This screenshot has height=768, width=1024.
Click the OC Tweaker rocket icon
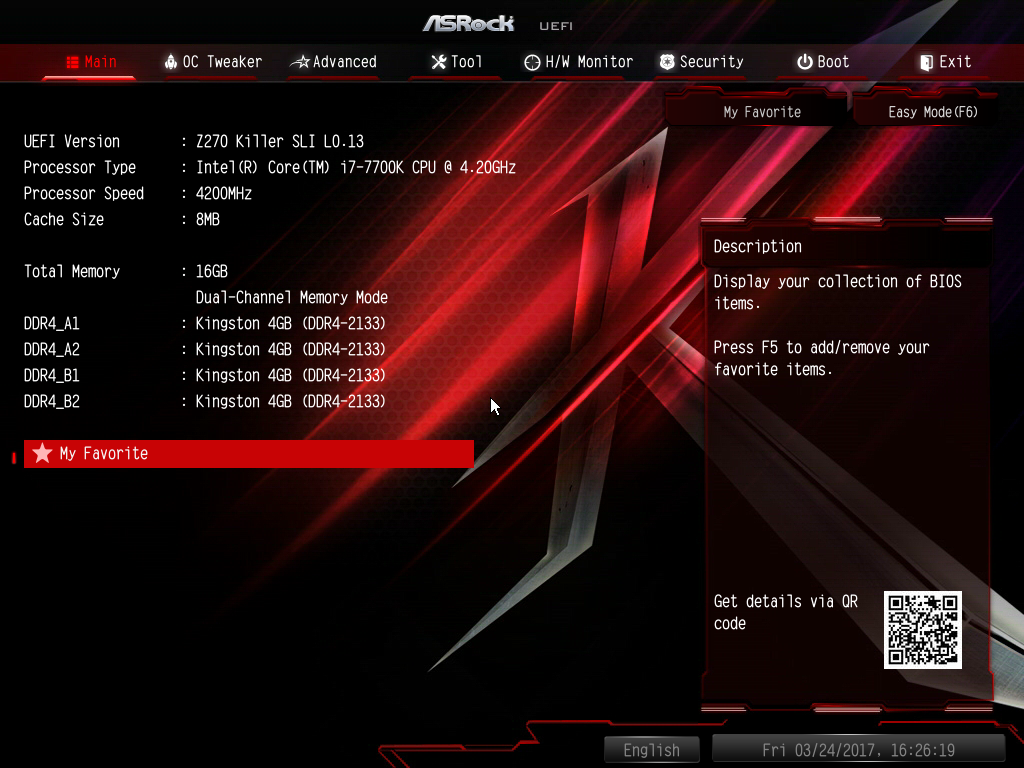pos(170,62)
